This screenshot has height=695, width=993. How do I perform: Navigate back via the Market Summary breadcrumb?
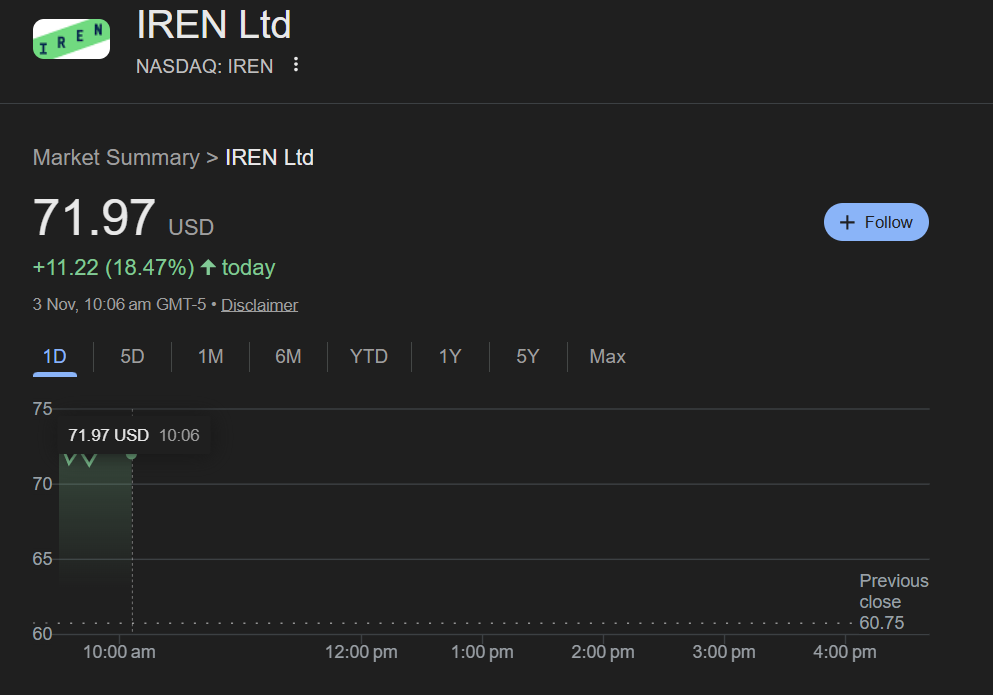[x=116, y=157]
